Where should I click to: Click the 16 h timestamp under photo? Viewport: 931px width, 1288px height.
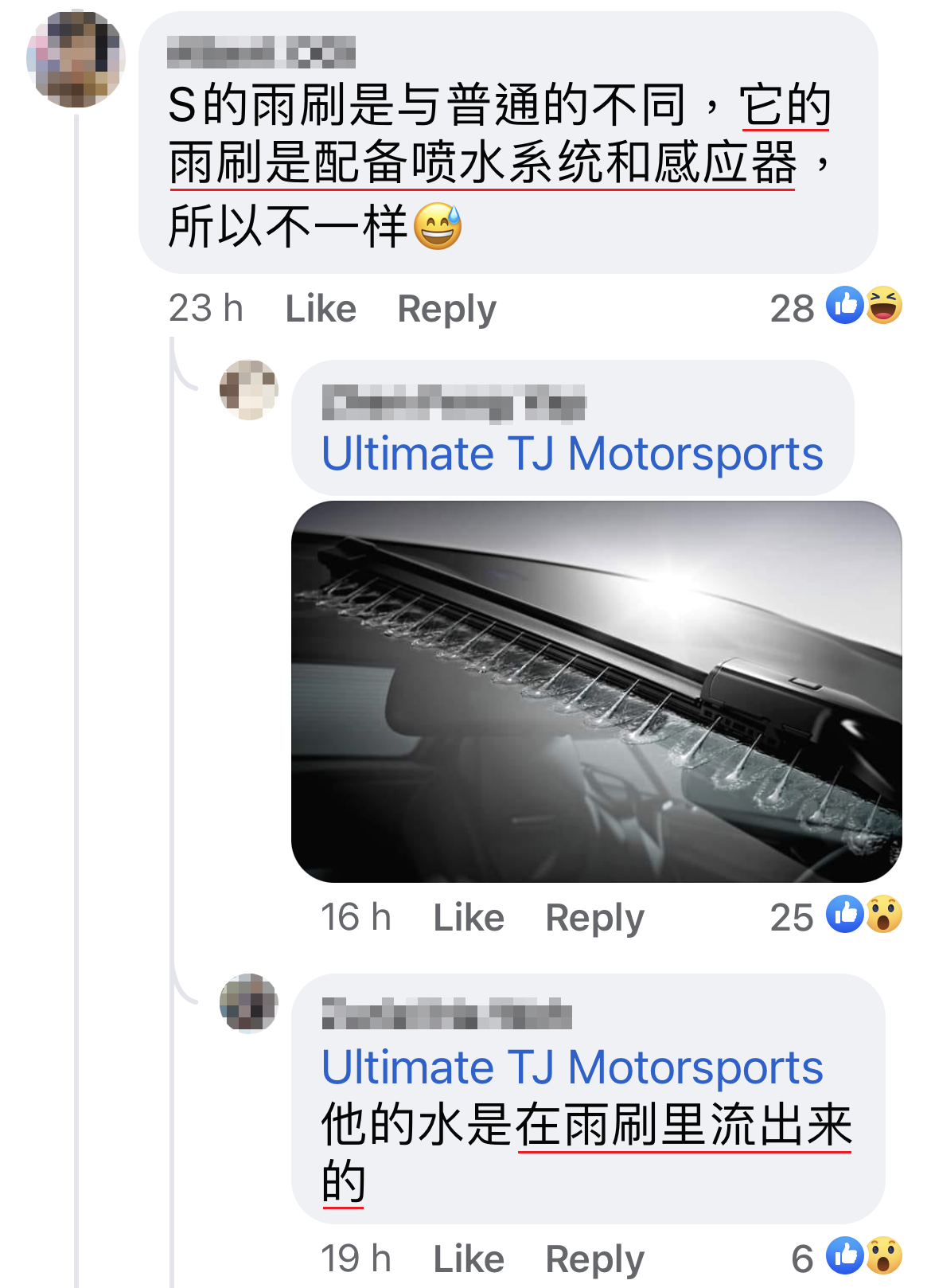(x=356, y=917)
